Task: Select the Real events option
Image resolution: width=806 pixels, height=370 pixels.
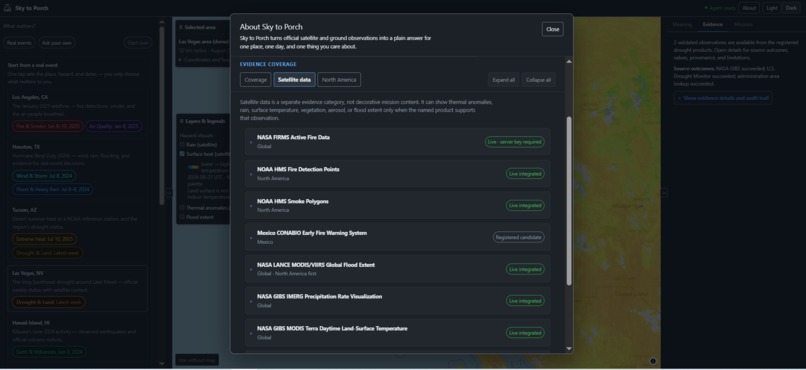Action: 19,43
